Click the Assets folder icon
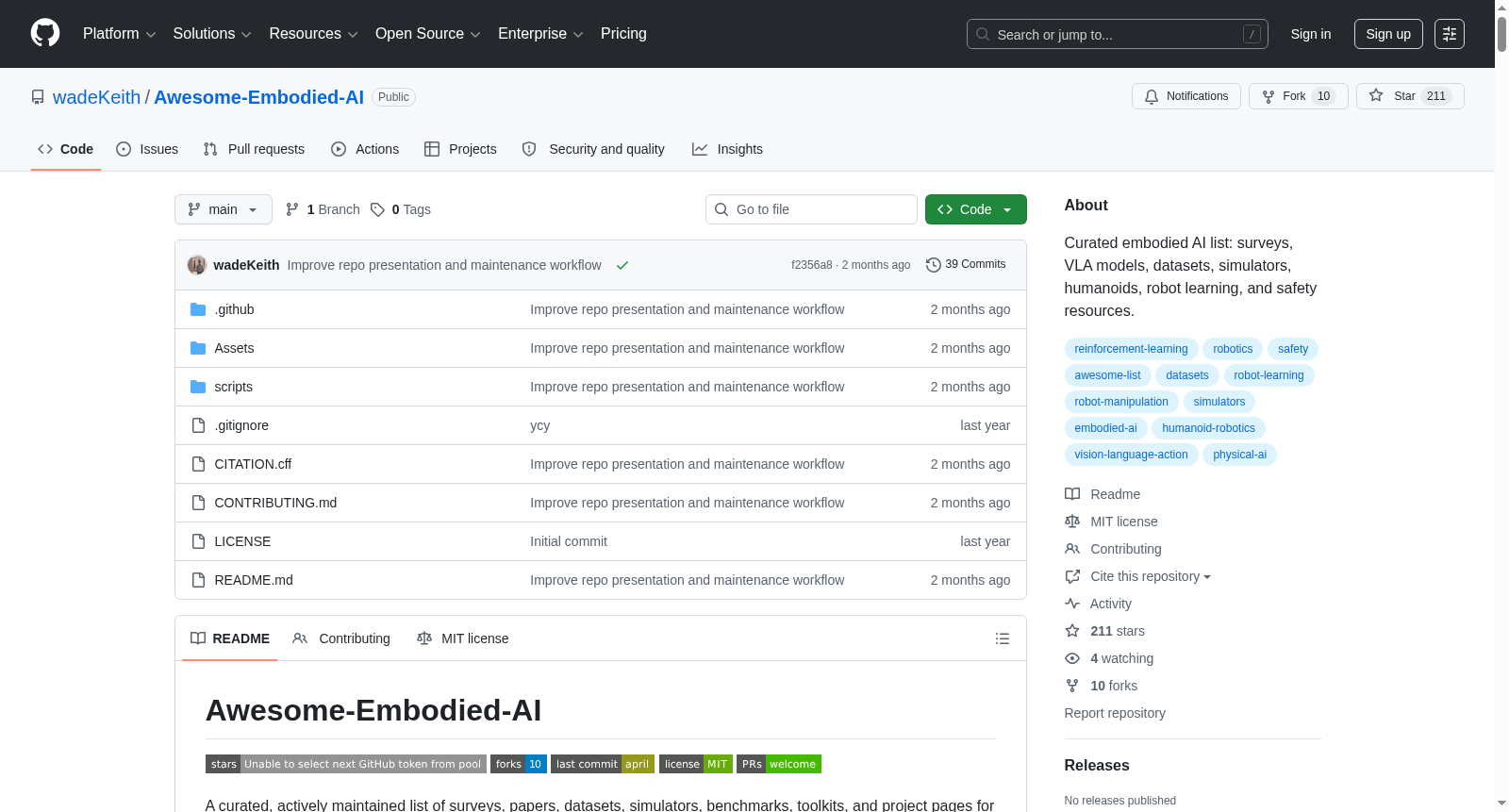The height and width of the screenshot is (812, 1509). pos(198,348)
